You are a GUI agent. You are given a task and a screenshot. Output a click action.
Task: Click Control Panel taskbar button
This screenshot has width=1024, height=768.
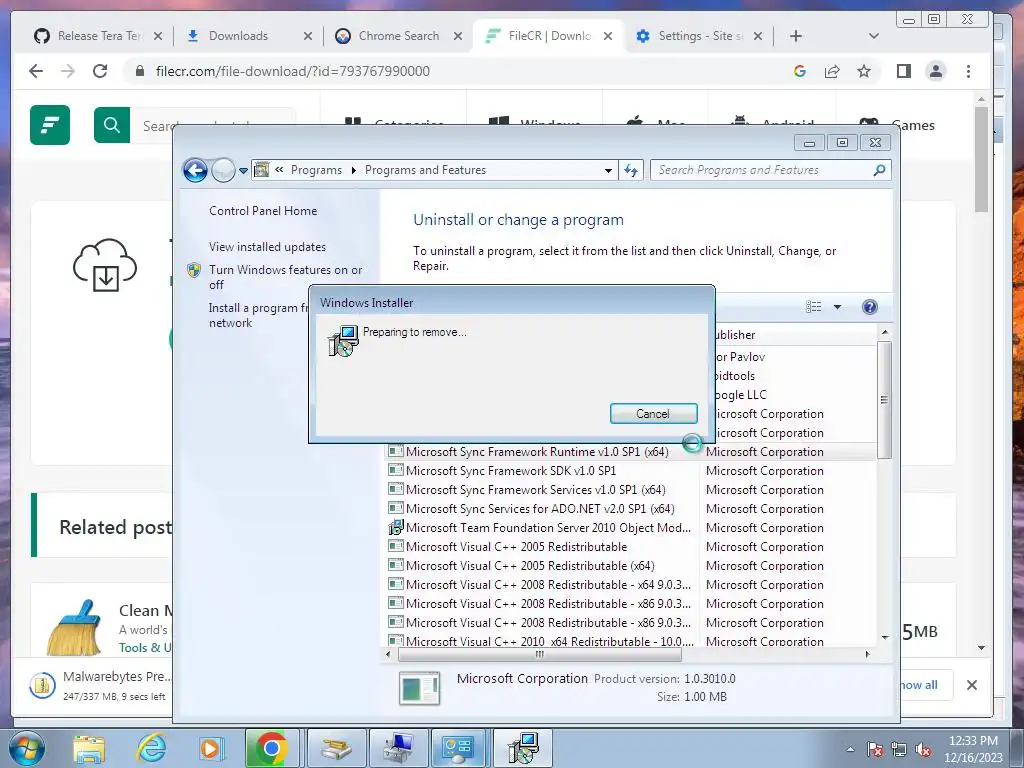click(x=457, y=748)
